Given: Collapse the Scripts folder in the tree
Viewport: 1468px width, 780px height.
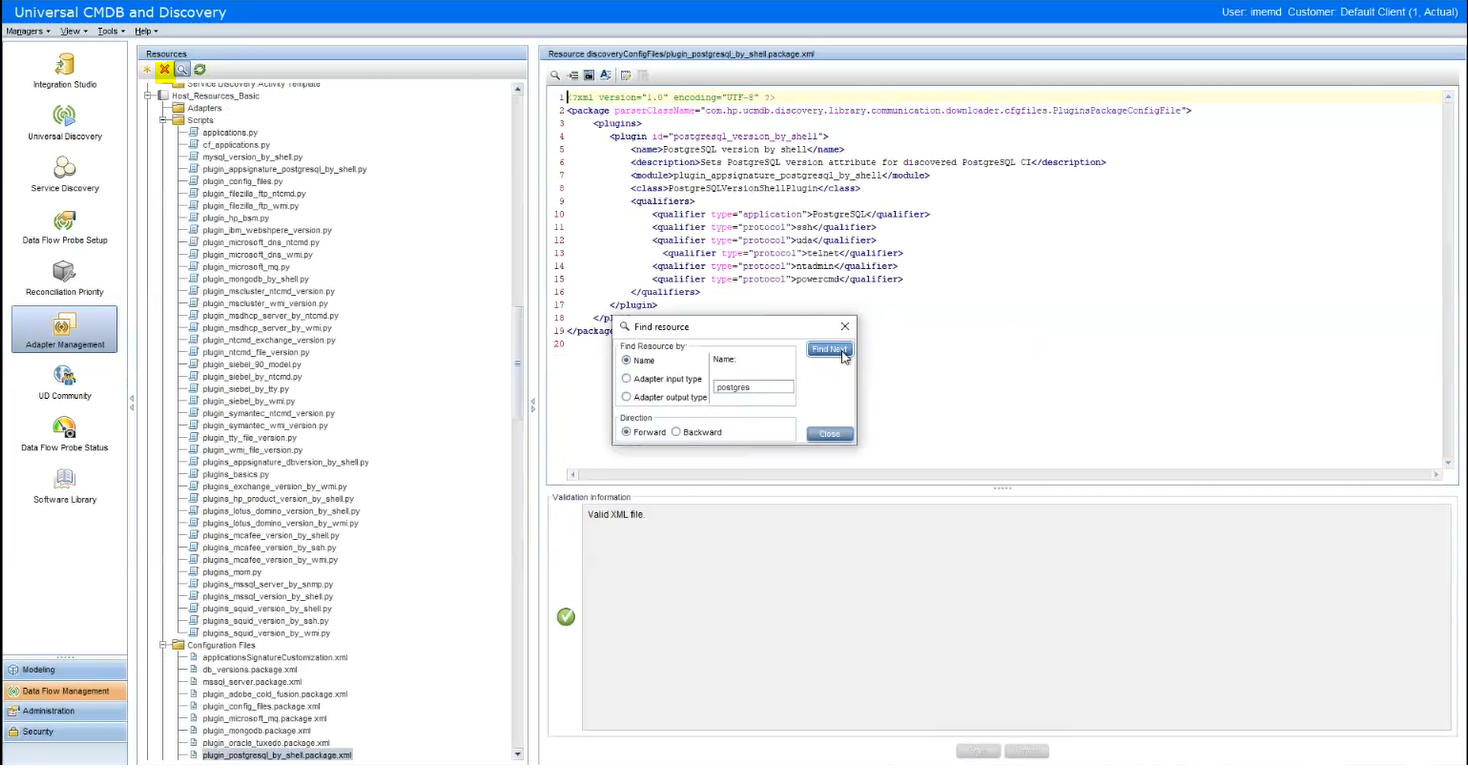Looking at the screenshot, I should click(163, 120).
